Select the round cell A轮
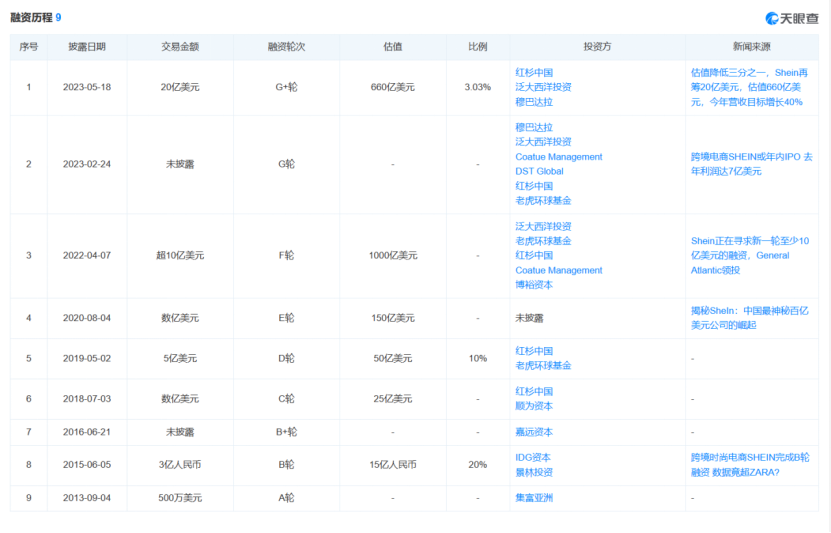831x533 pixels. [286, 498]
